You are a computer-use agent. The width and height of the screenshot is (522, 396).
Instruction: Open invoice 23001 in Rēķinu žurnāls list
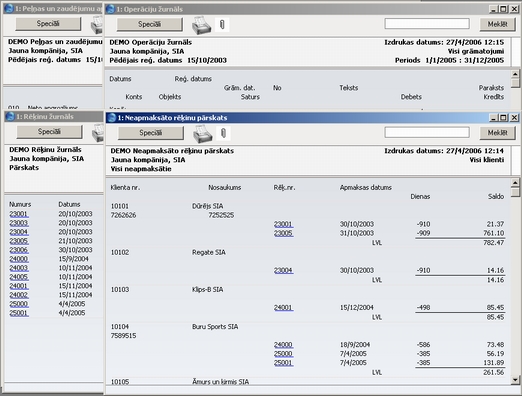click(x=19, y=214)
